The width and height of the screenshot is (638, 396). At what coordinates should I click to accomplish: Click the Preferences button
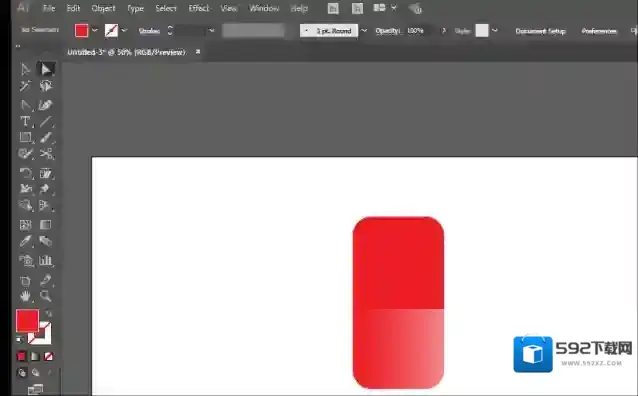coord(599,31)
